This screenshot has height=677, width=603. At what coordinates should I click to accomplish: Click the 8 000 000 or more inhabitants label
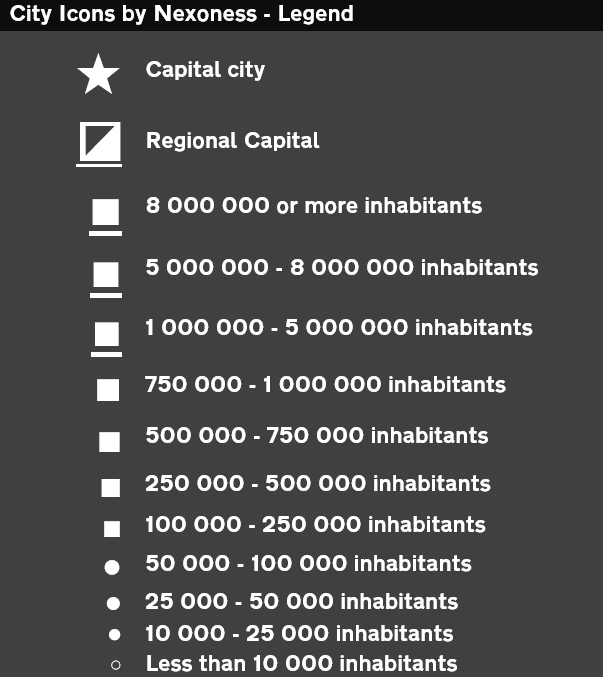tap(314, 205)
